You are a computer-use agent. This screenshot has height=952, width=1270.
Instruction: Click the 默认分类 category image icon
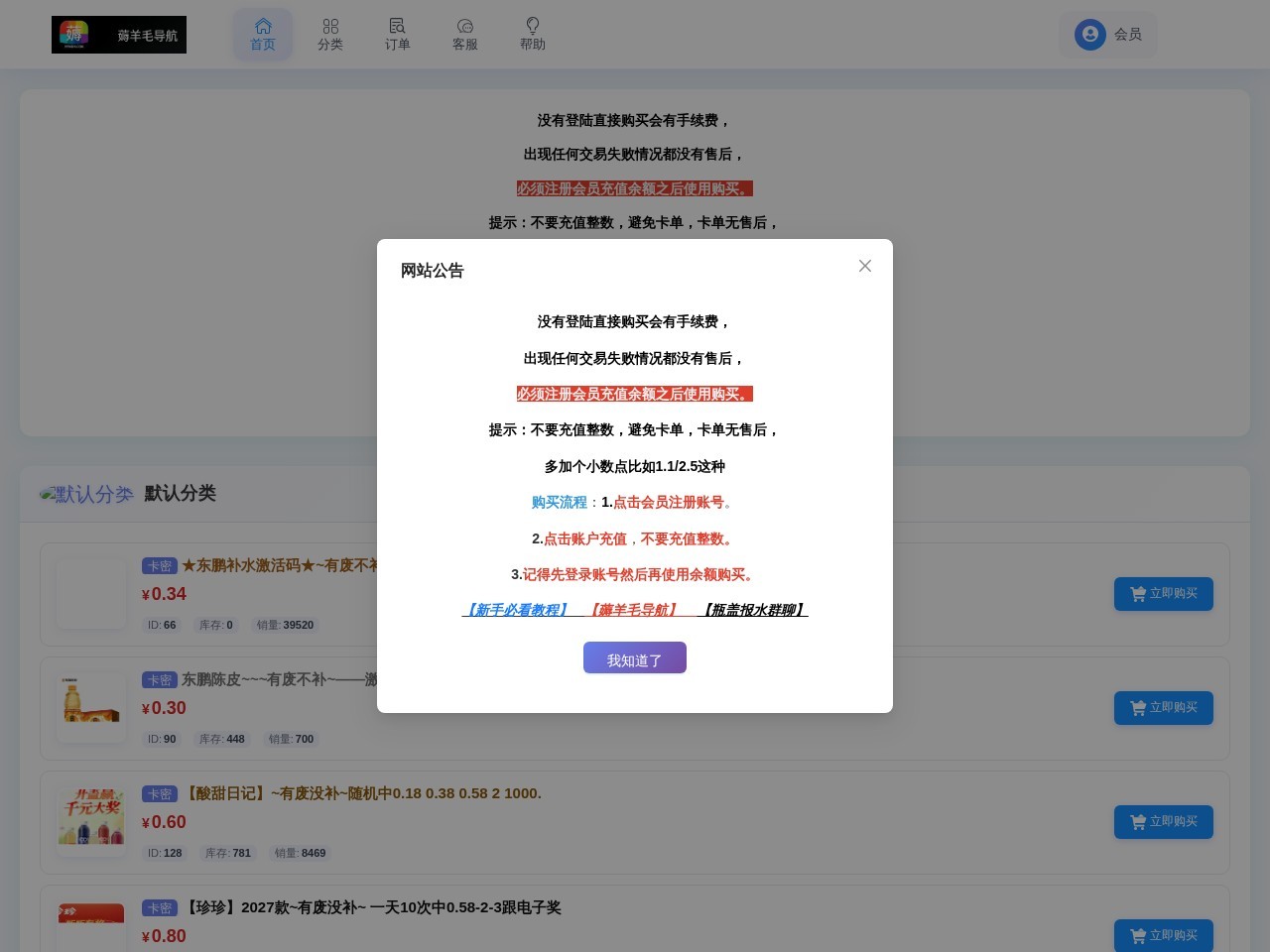point(87,494)
